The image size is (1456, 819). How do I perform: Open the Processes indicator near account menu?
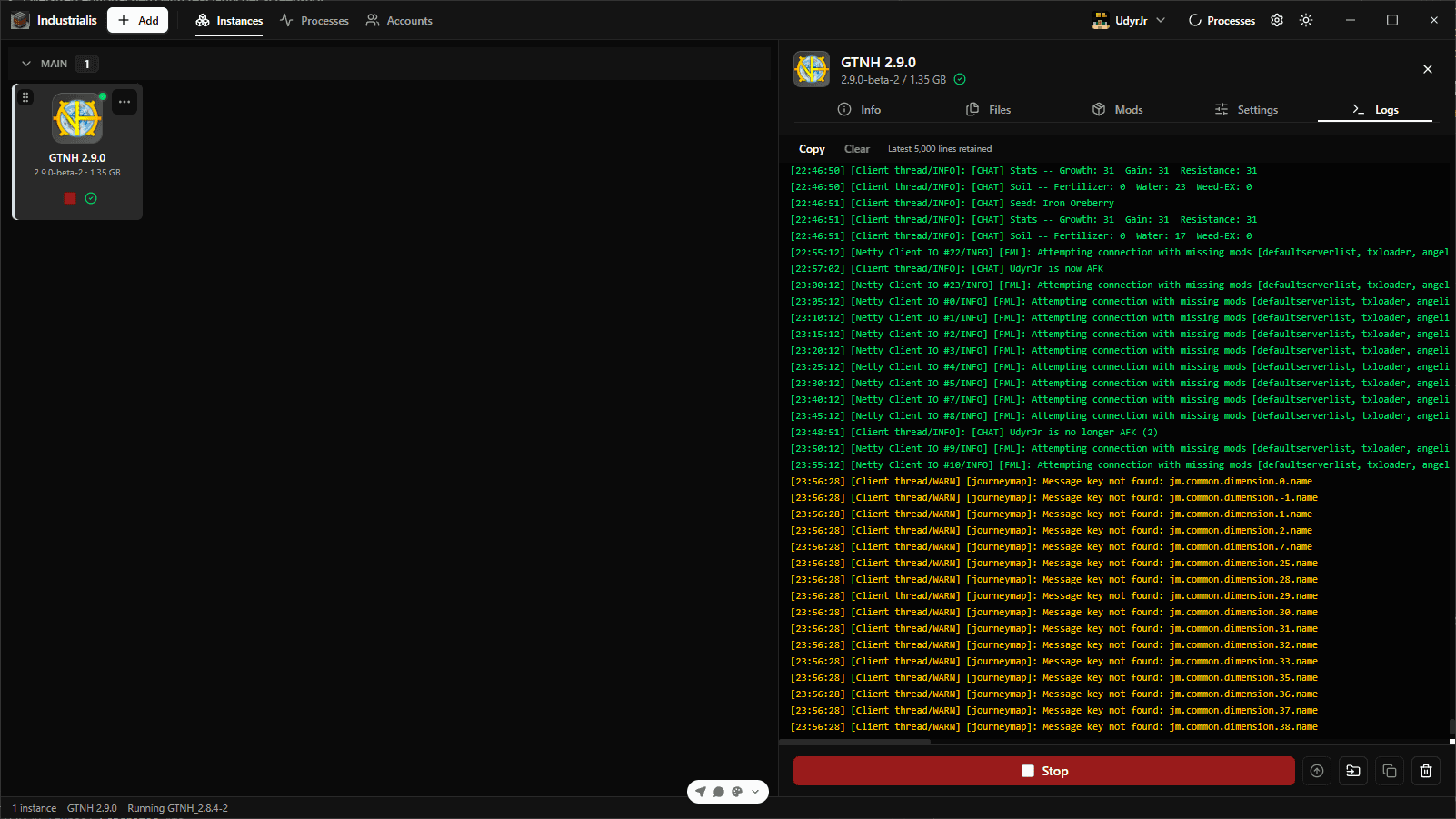(1222, 20)
